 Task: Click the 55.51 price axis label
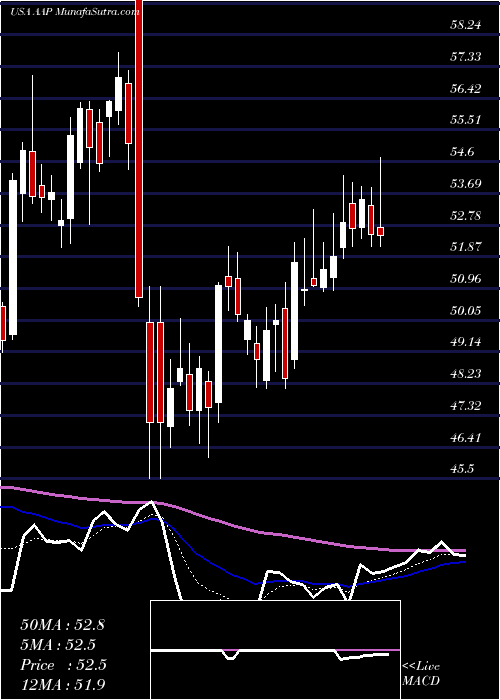click(465, 121)
